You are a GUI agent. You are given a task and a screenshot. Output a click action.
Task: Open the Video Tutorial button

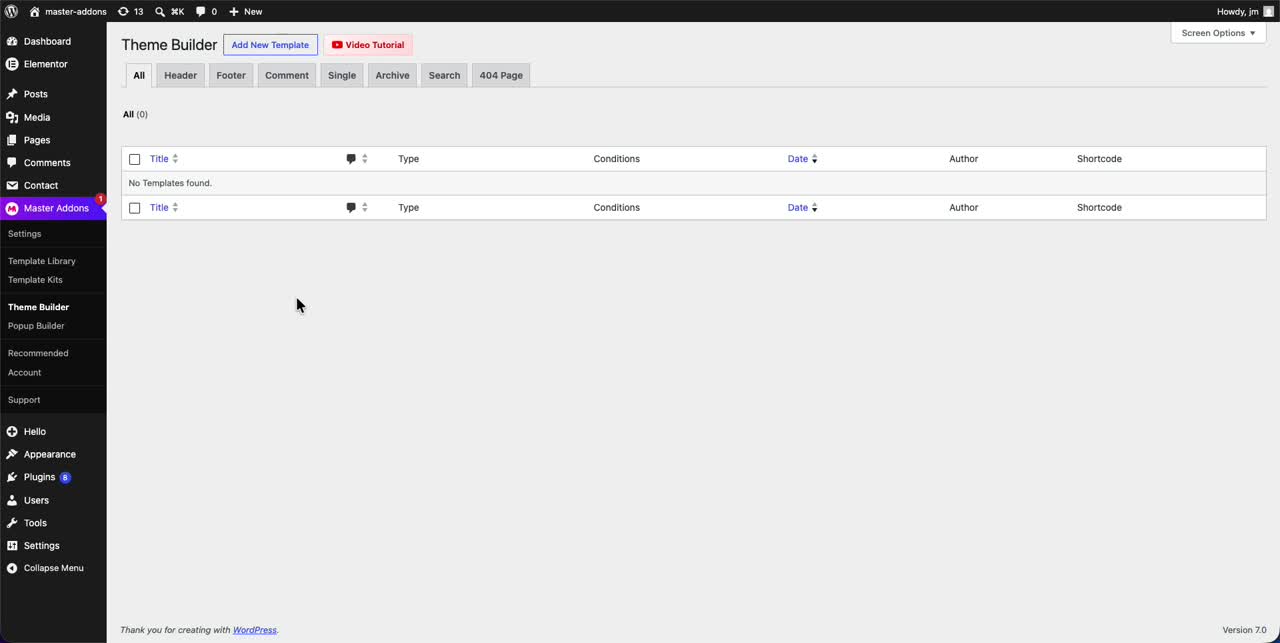pos(368,45)
